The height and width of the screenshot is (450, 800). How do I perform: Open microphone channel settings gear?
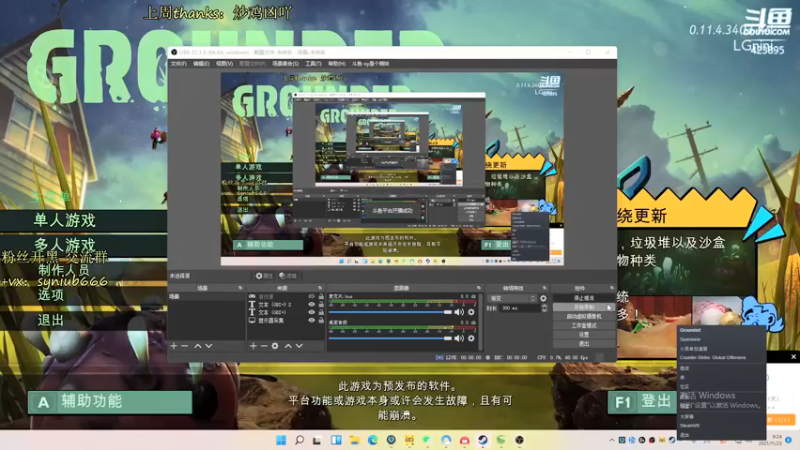pos(471,312)
